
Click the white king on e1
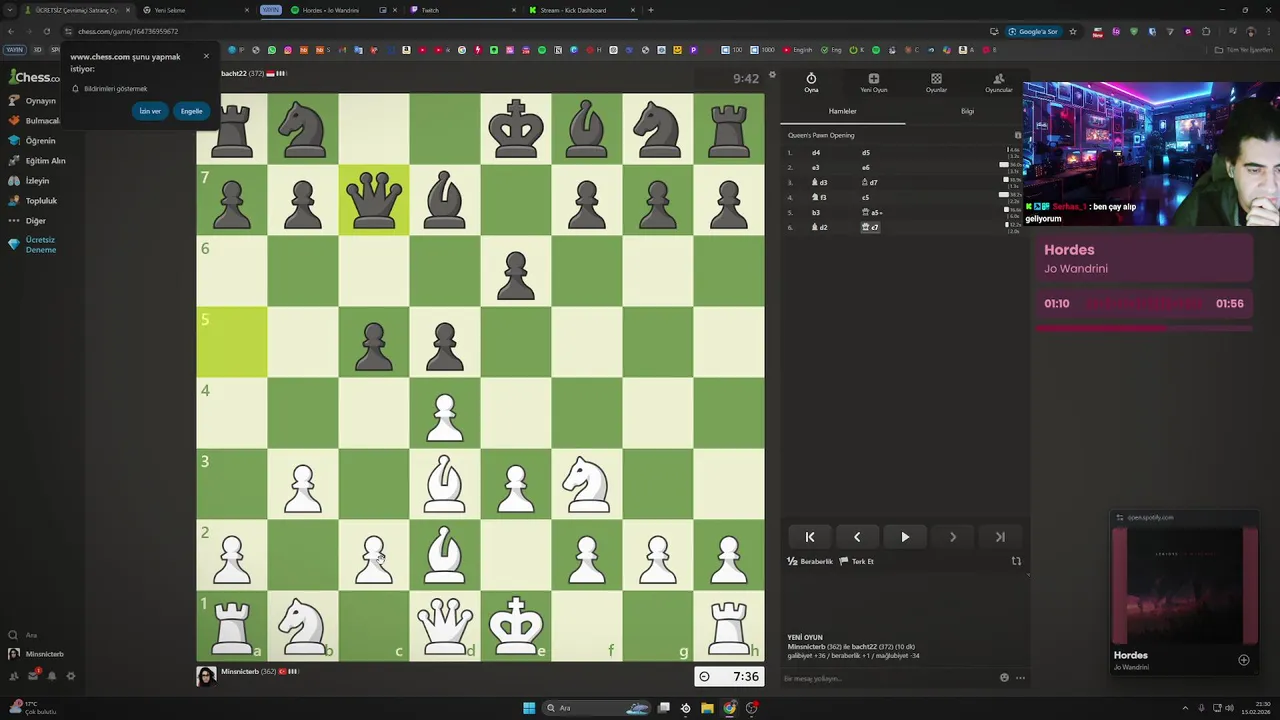[516, 626]
